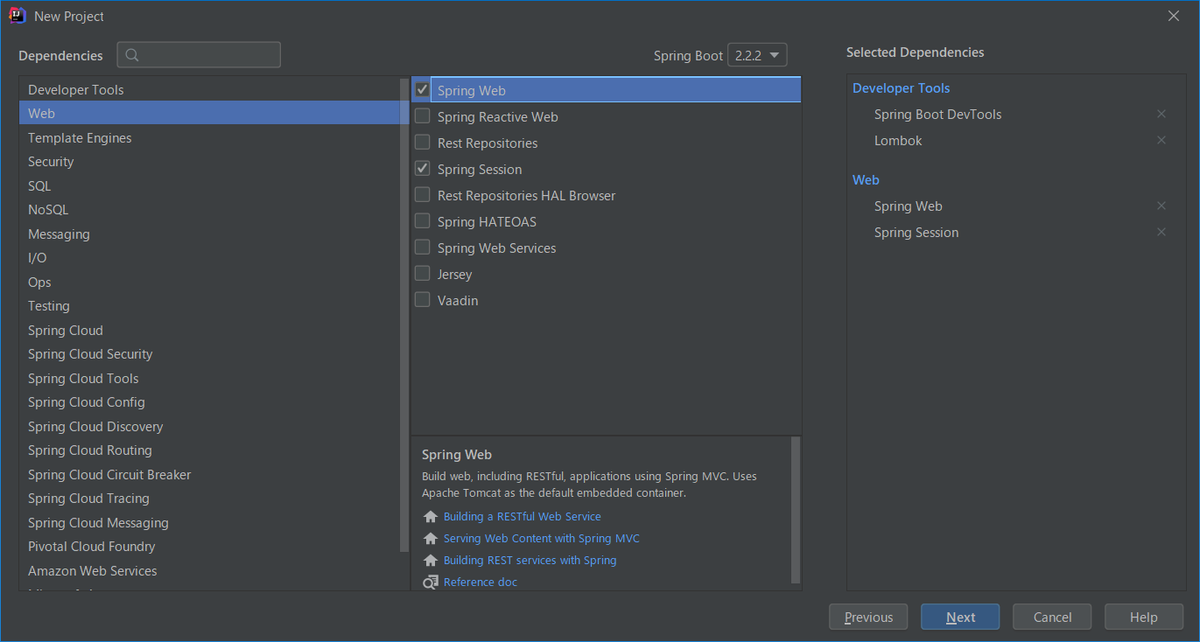Select Spring Cloud Tracing category
This screenshot has height=642, width=1200.
(209, 498)
